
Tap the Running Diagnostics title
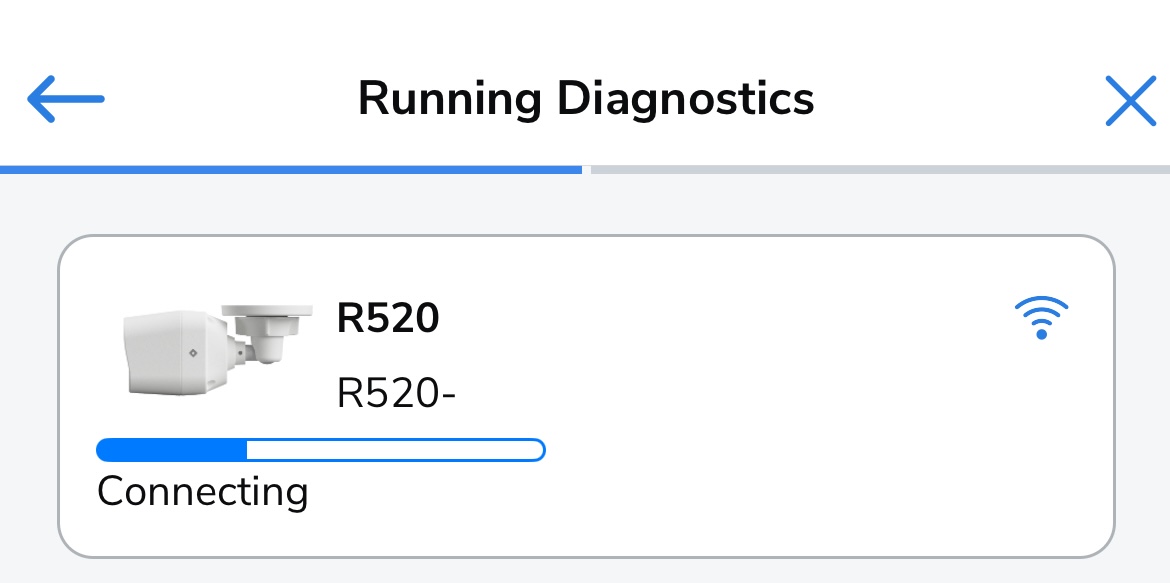coord(586,99)
